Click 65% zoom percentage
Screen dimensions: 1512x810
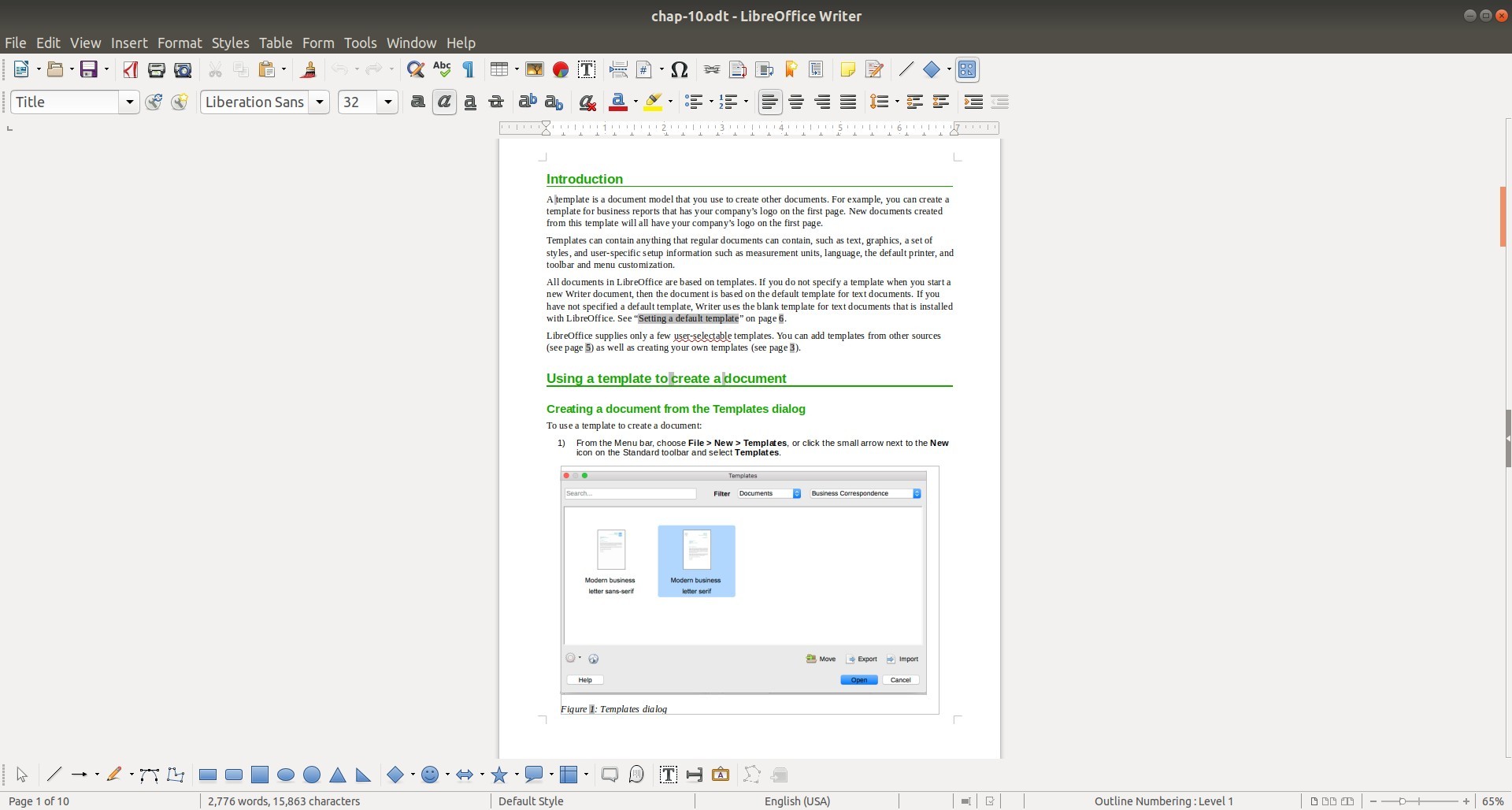click(1492, 801)
